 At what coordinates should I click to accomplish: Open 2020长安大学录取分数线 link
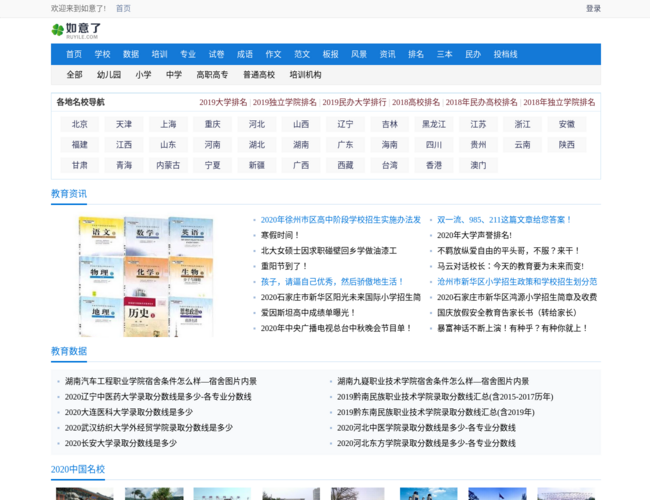click(x=121, y=443)
